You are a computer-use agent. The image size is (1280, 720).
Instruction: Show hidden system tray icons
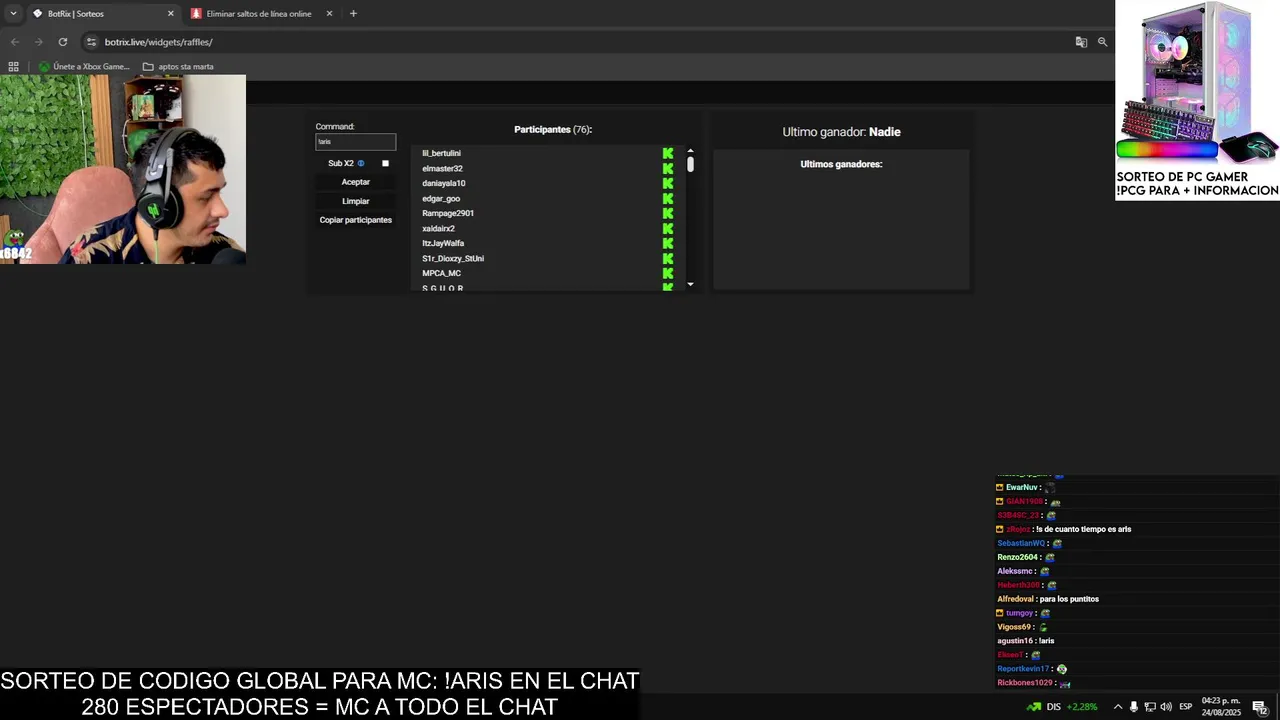[1118, 707]
